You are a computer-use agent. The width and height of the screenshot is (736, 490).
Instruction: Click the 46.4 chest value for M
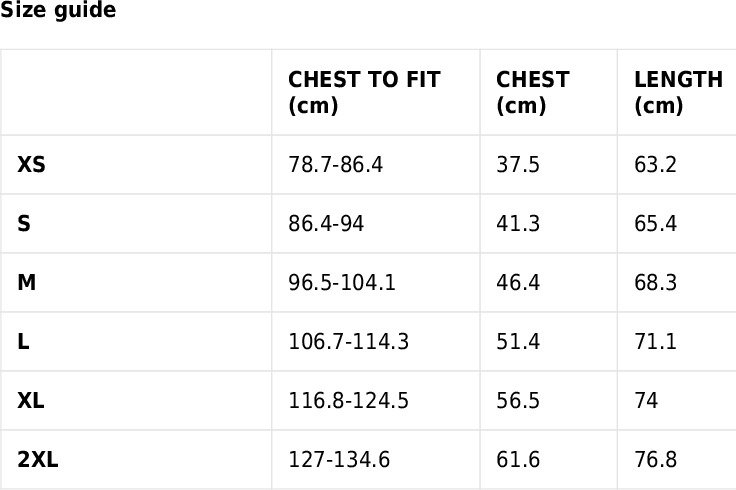point(518,283)
